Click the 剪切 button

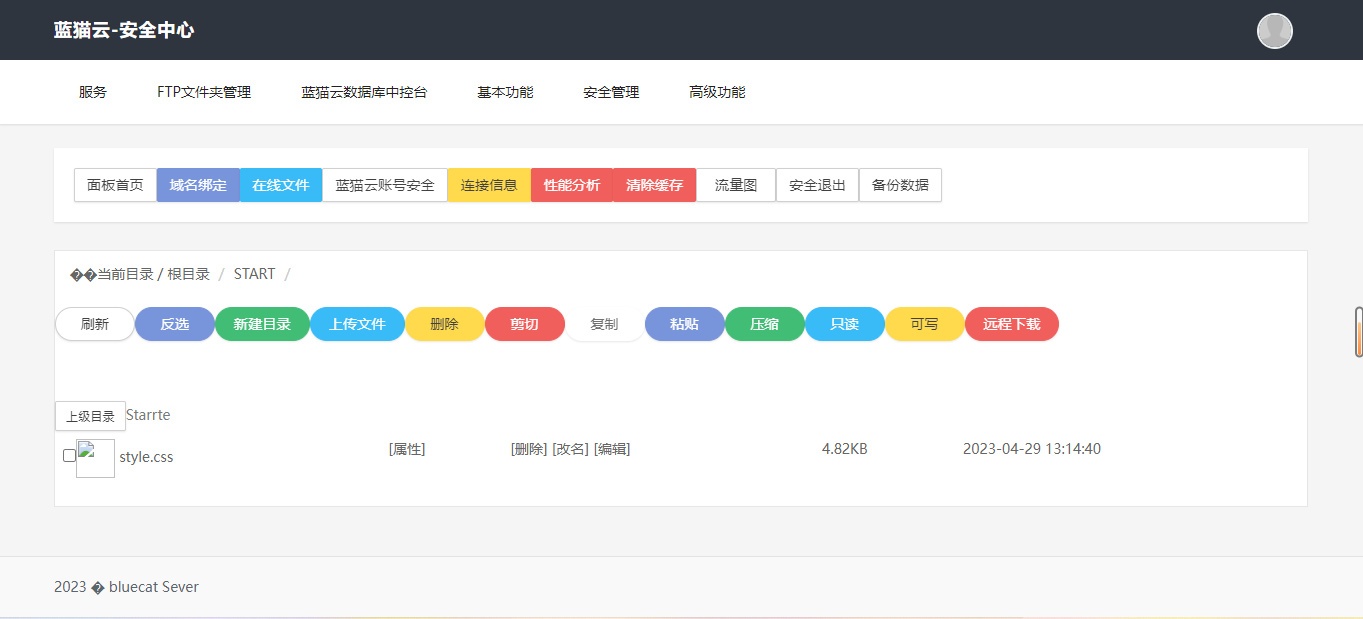point(525,324)
